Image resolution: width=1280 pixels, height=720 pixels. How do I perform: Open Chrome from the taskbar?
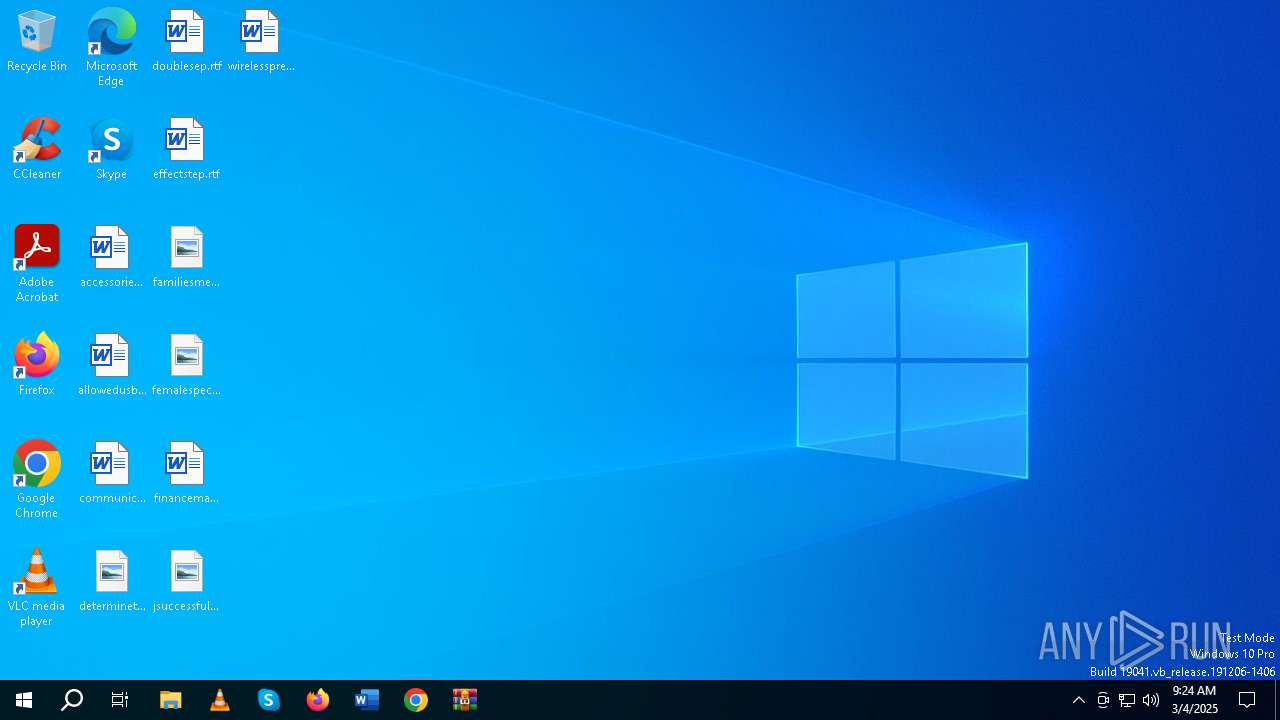pyautogui.click(x=416, y=700)
